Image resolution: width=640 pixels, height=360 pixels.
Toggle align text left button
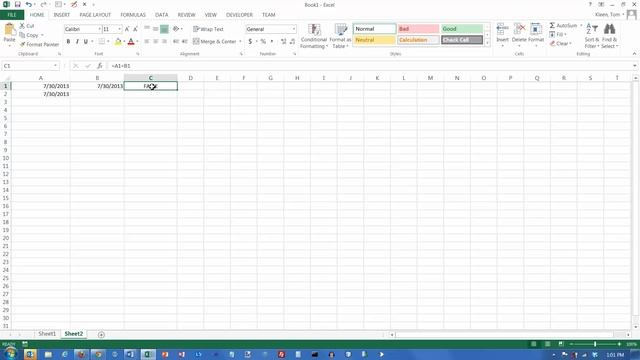pyautogui.click(x=147, y=41)
